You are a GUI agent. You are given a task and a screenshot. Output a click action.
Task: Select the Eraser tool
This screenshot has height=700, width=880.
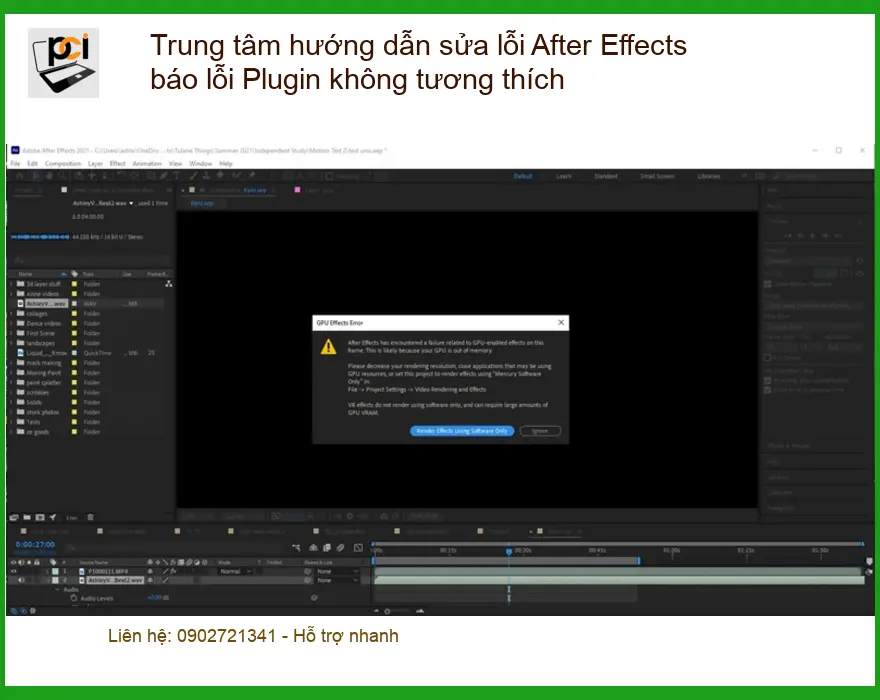221,176
